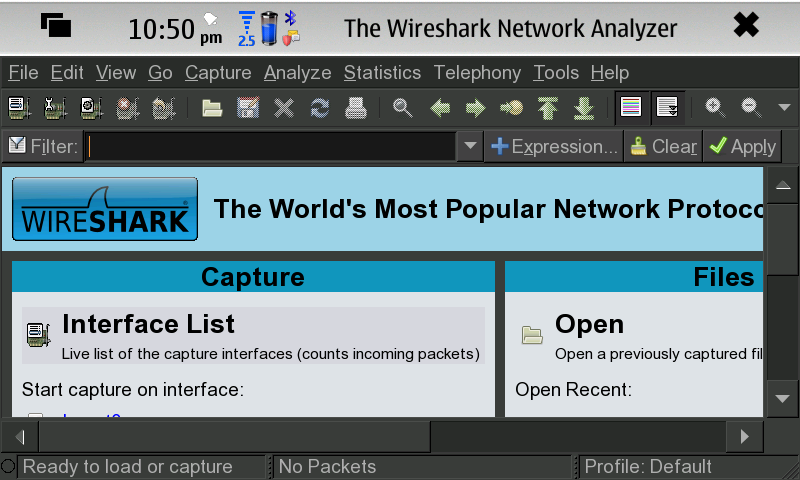800x480 pixels.
Task: Zoom out toolbar icon
Action: point(751,108)
